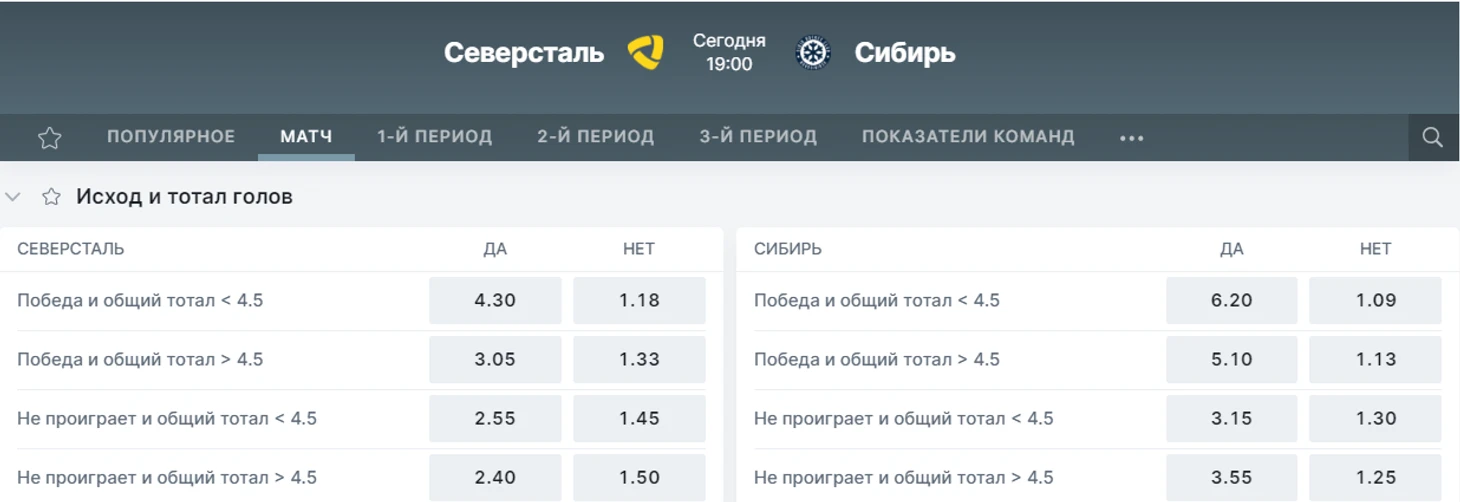Click Северсталь 'Не проиграет и общий тотал < 4.5'
The width and height of the screenshot is (1460, 502).
pyautogui.click(x=167, y=418)
